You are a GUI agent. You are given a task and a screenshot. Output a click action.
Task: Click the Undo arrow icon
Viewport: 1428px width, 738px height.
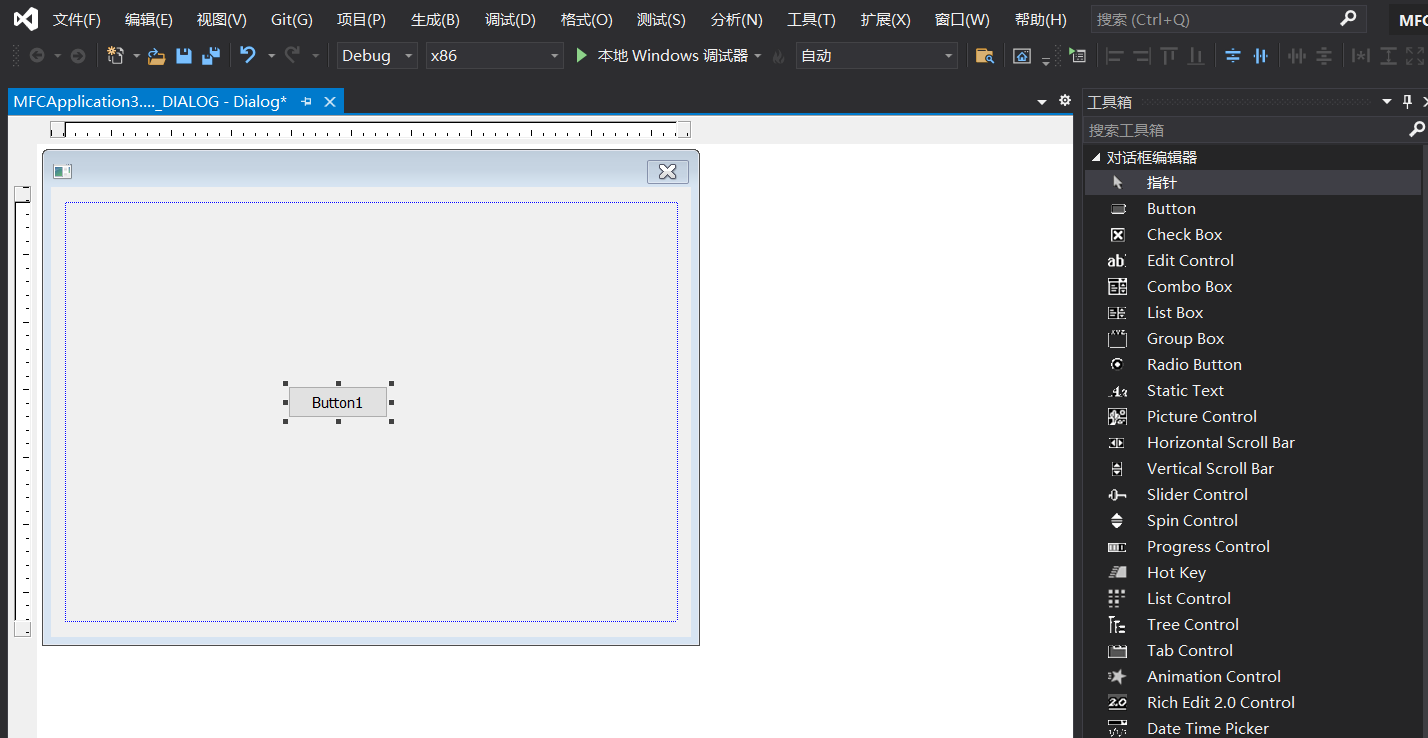pos(248,56)
